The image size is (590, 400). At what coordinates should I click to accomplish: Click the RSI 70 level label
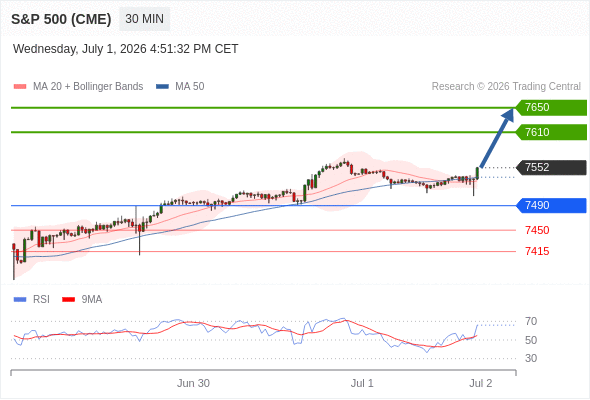[531, 321]
